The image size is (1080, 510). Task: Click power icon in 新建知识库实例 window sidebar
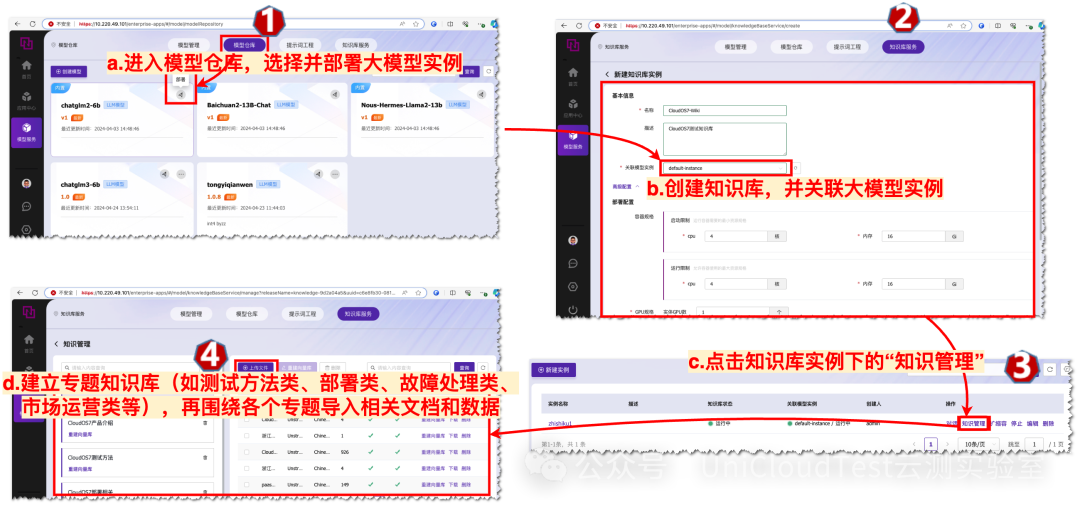[572, 309]
